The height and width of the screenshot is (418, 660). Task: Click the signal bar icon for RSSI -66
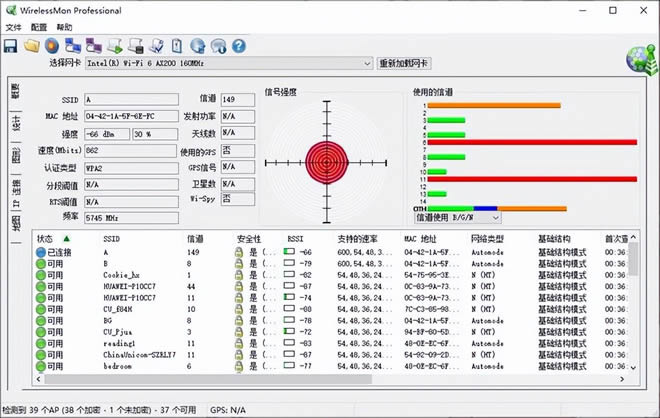click(x=289, y=252)
